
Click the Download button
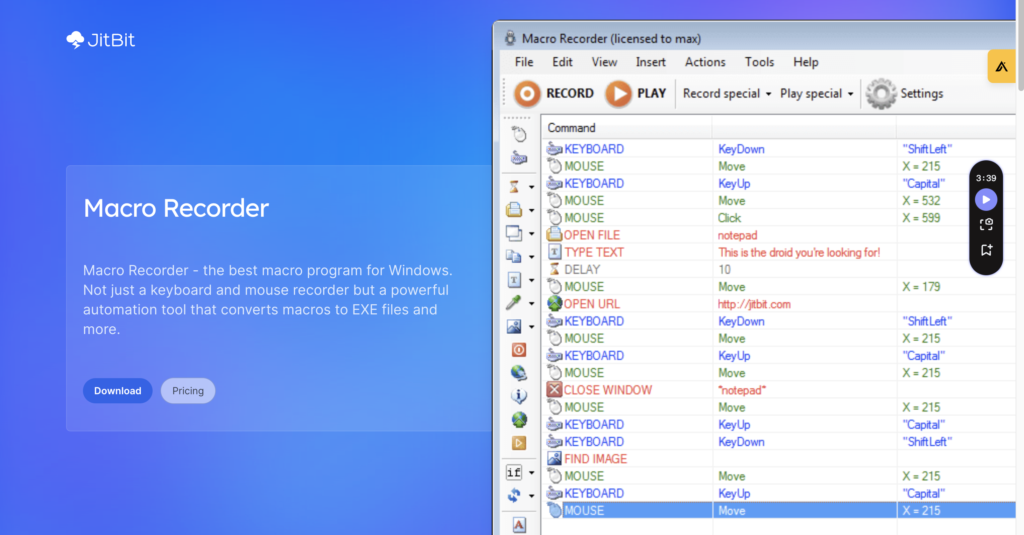point(118,391)
